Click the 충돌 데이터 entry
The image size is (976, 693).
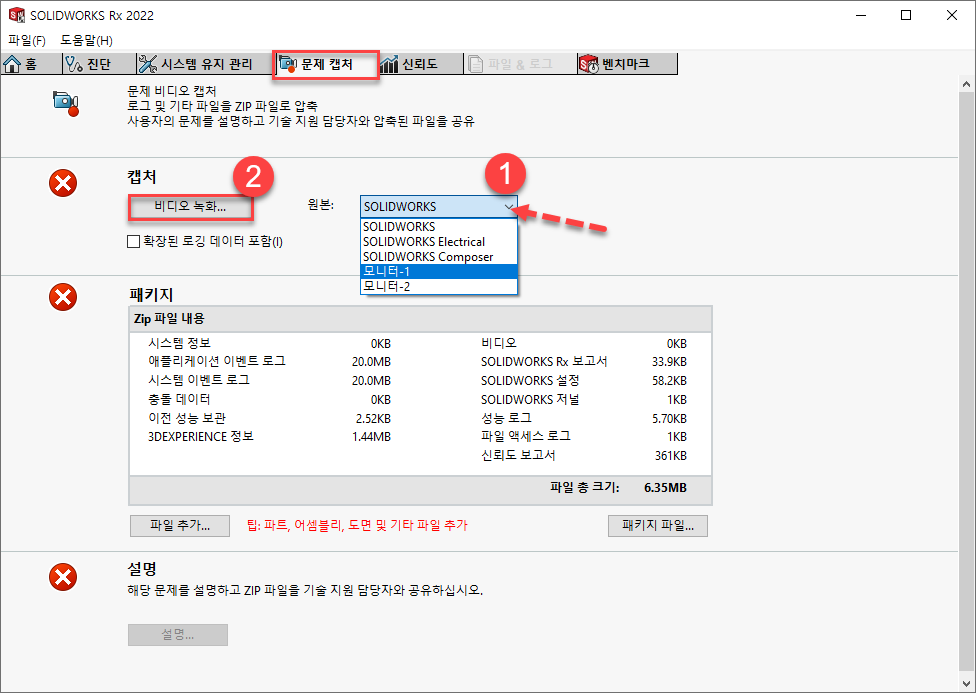tap(179, 399)
